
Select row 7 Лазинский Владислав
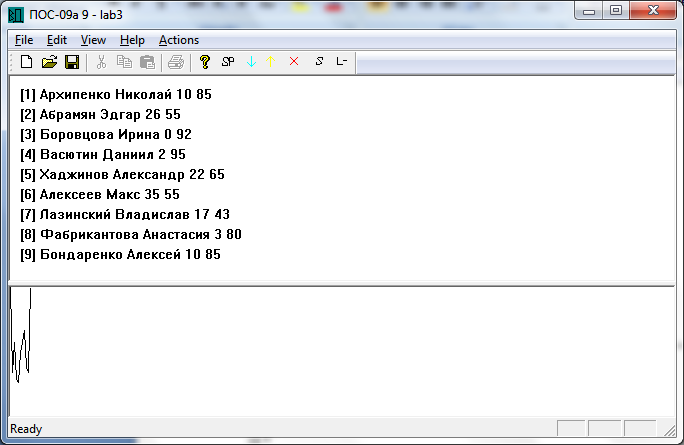tap(125, 214)
